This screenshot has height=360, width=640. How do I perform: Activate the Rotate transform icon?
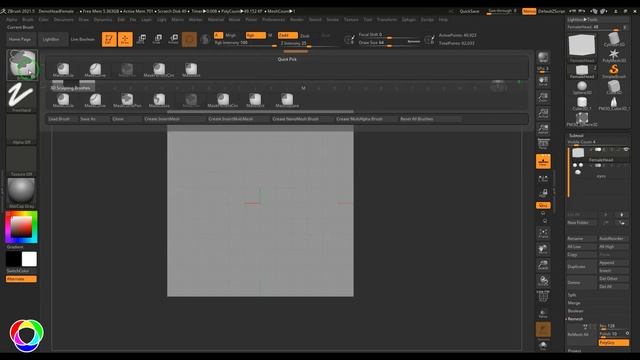click(173, 39)
